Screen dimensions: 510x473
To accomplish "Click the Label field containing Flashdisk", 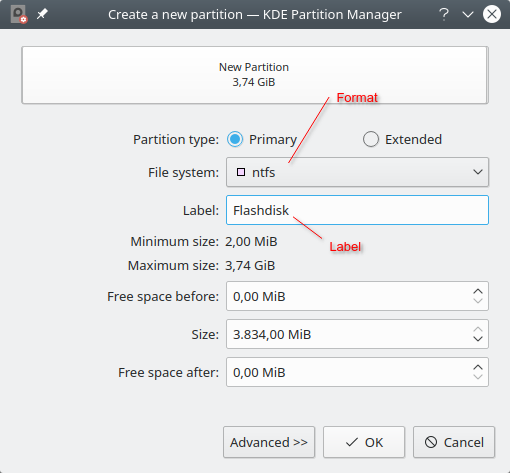I will (357, 210).
